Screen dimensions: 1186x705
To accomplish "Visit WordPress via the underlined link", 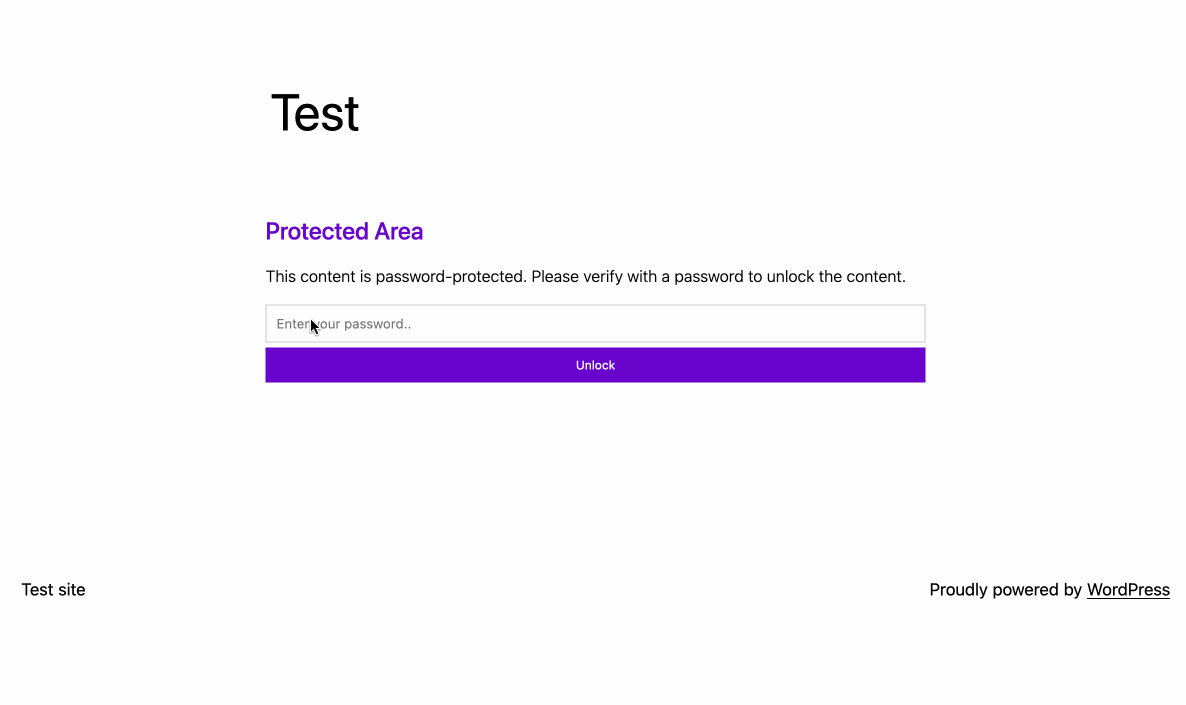I will click(1128, 590).
